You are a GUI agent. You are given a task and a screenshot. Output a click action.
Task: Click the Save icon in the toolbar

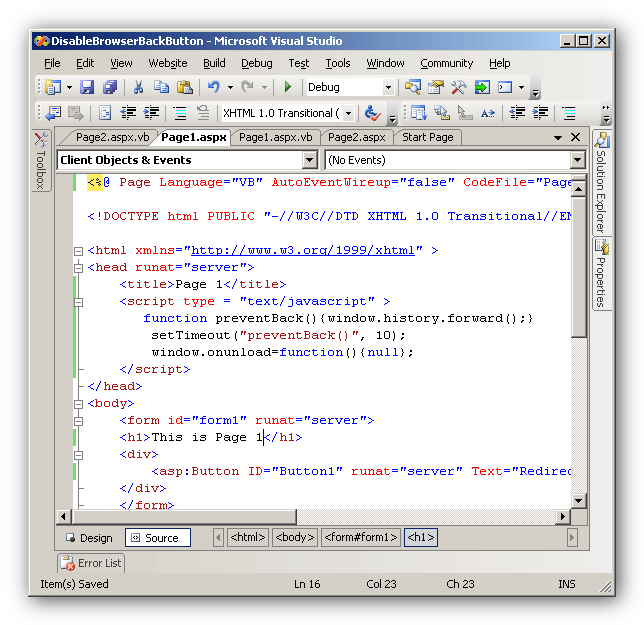point(87,88)
